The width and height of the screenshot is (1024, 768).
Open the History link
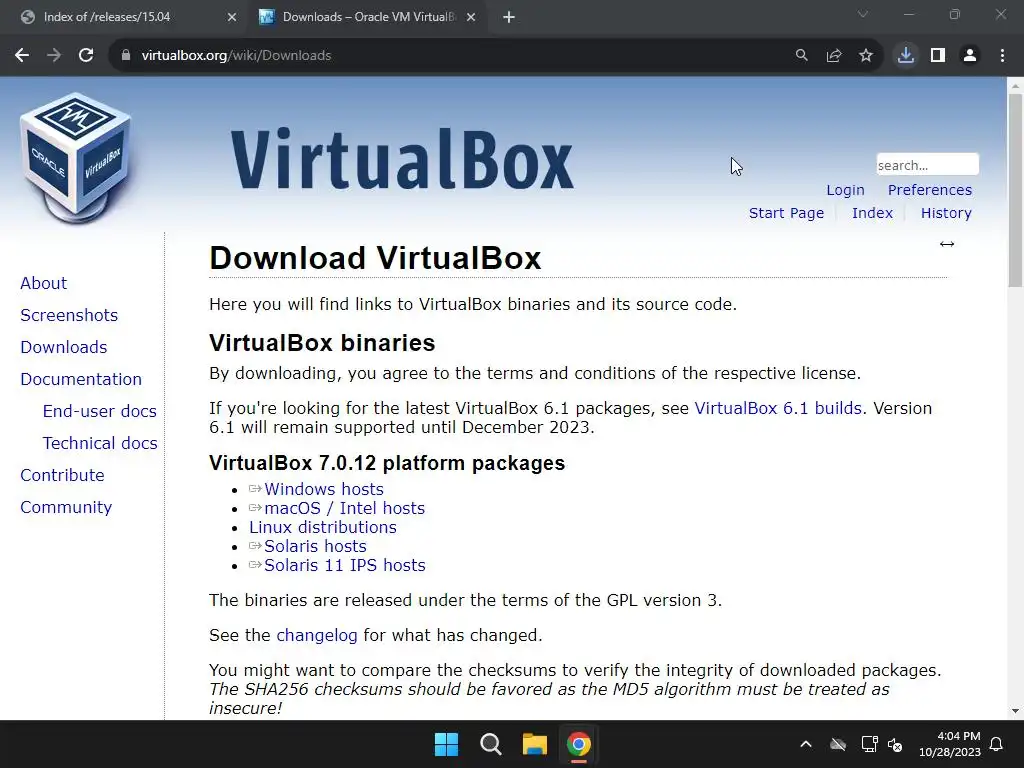pyautogui.click(x=946, y=213)
